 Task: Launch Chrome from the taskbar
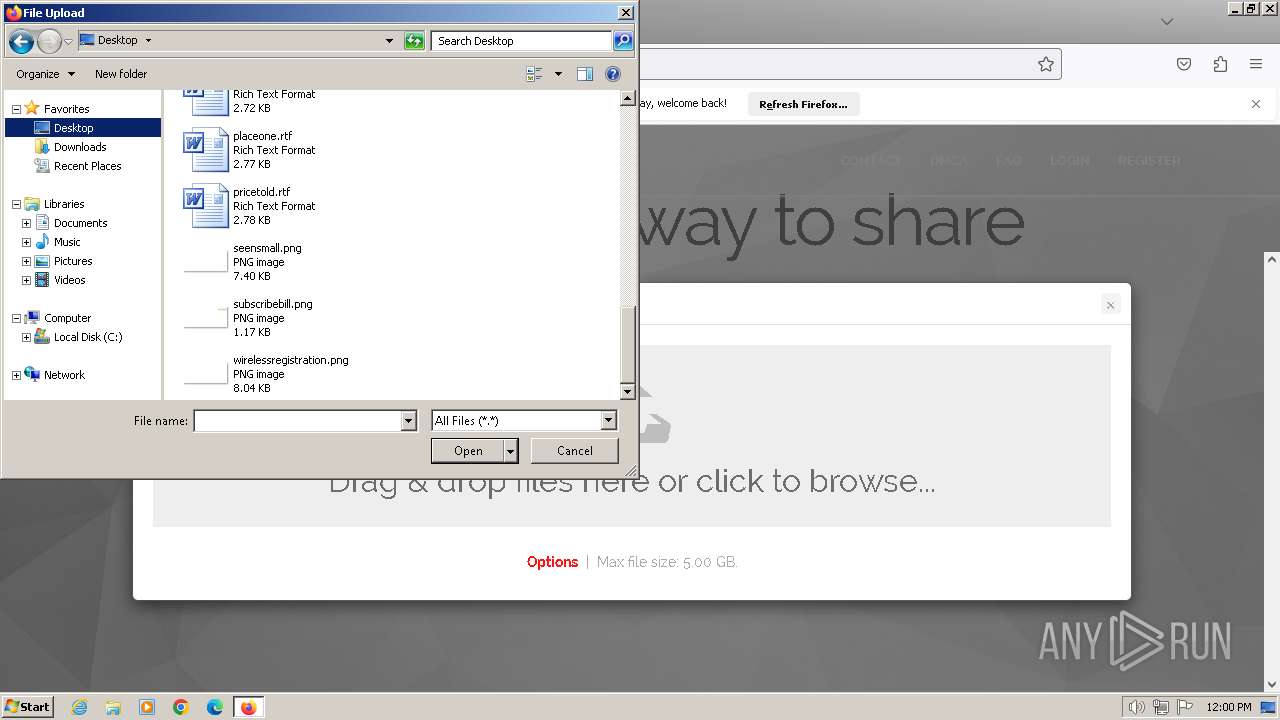181,707
